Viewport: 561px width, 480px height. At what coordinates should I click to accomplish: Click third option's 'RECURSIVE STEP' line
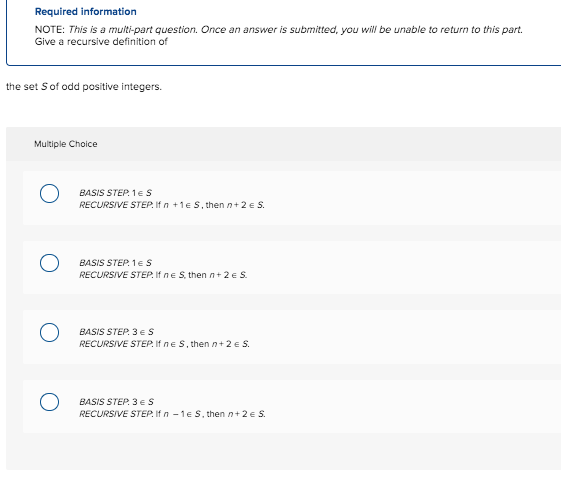[164, 344]
